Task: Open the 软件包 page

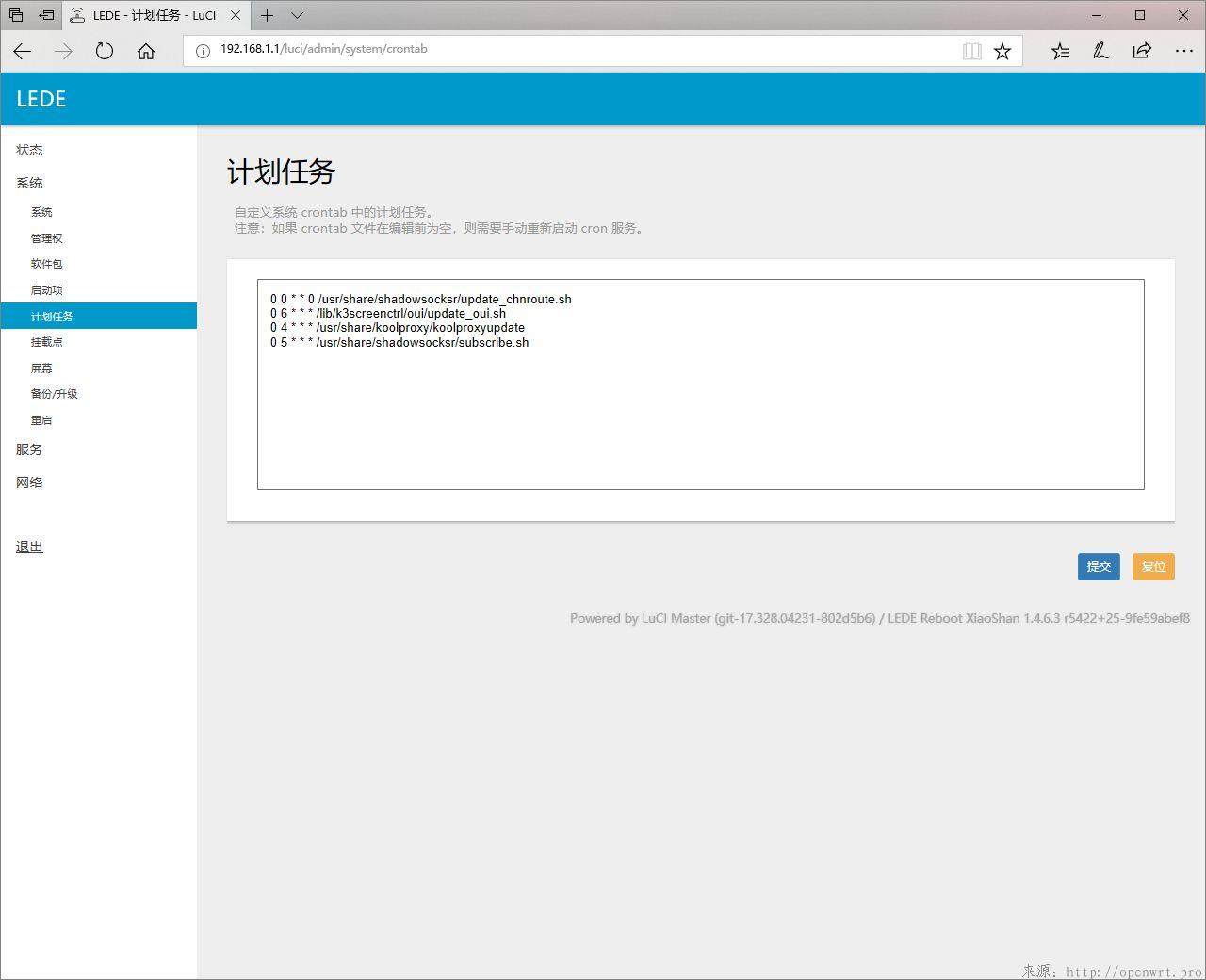Action: coord(46,264)
